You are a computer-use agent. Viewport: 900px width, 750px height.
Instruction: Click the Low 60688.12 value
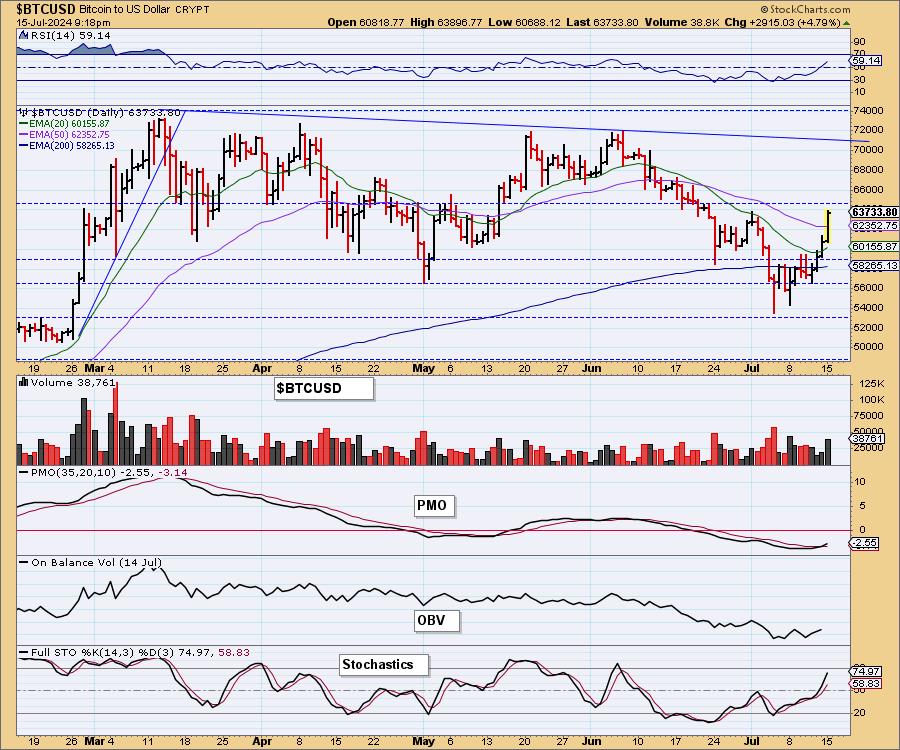524,22
